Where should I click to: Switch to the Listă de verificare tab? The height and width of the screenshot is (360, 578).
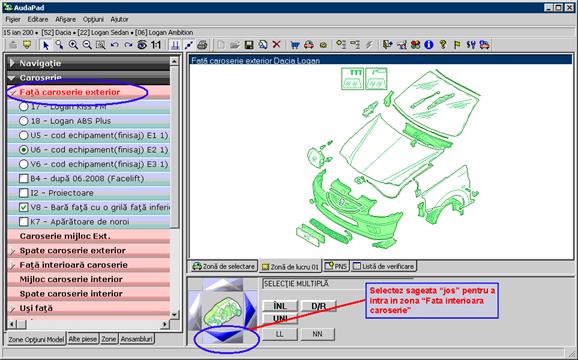point(383,266)
